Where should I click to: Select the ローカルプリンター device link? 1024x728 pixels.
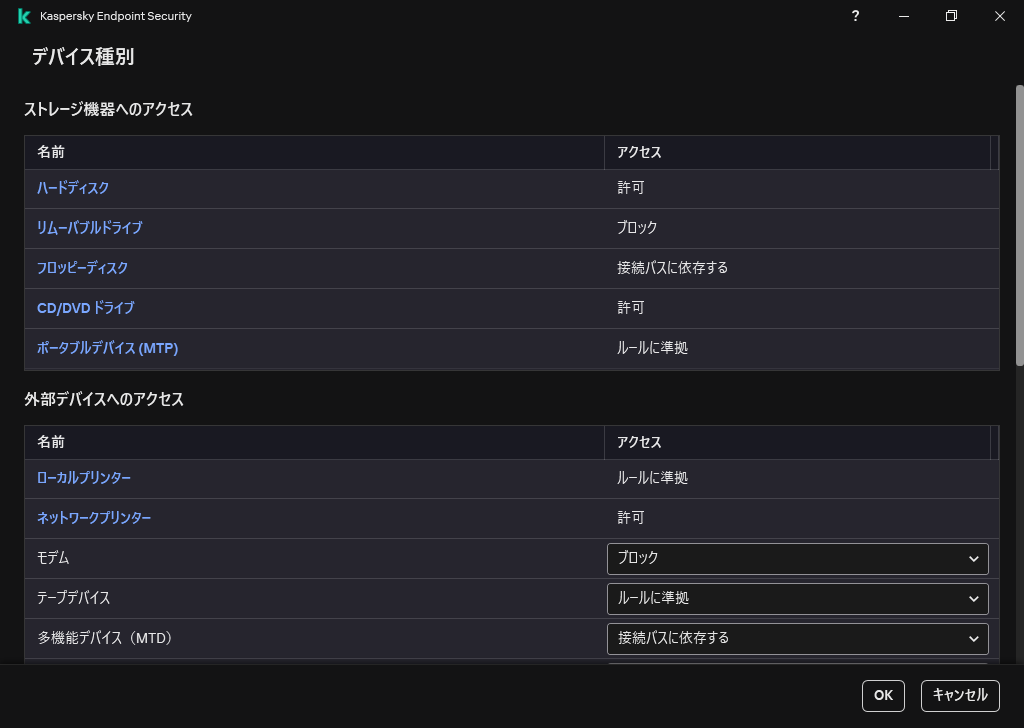82,478
